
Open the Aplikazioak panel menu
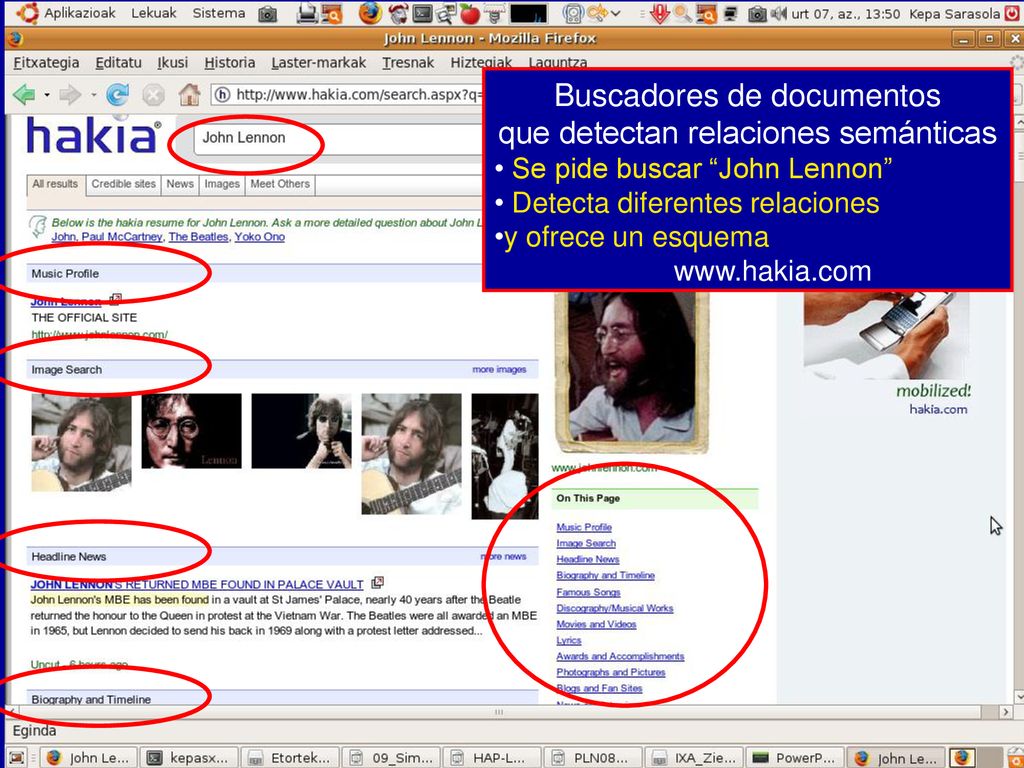(80, 13)
